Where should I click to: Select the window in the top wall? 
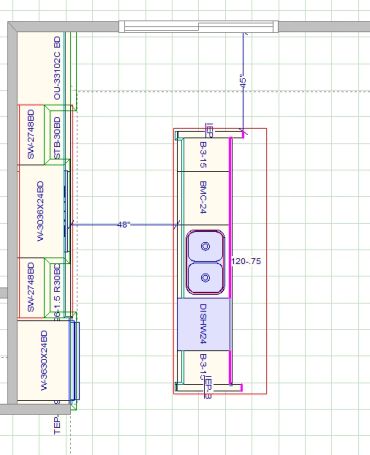pyautogui.click(x=199, y=27)
